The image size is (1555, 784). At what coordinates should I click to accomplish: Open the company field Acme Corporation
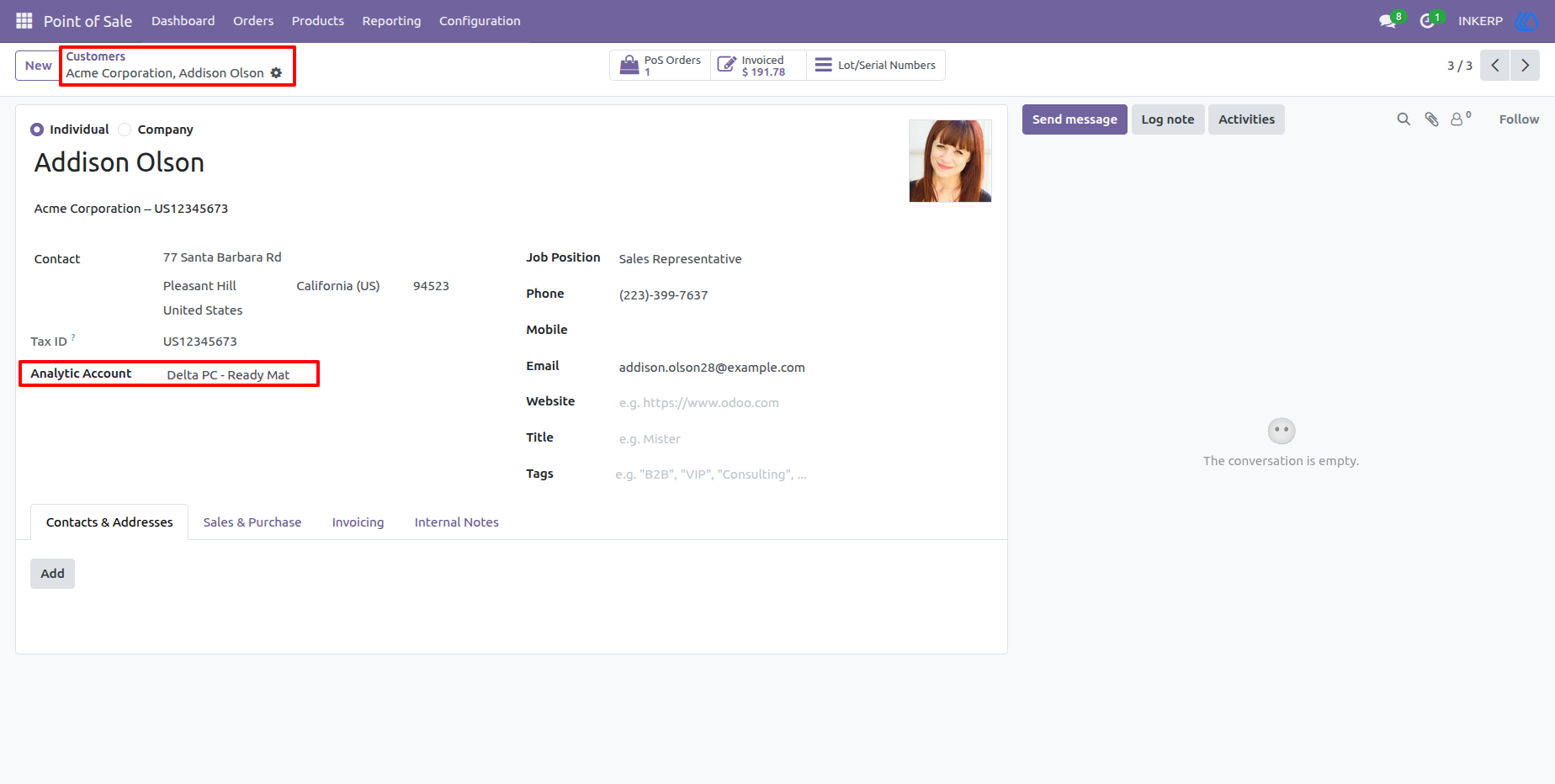(131, 209)
